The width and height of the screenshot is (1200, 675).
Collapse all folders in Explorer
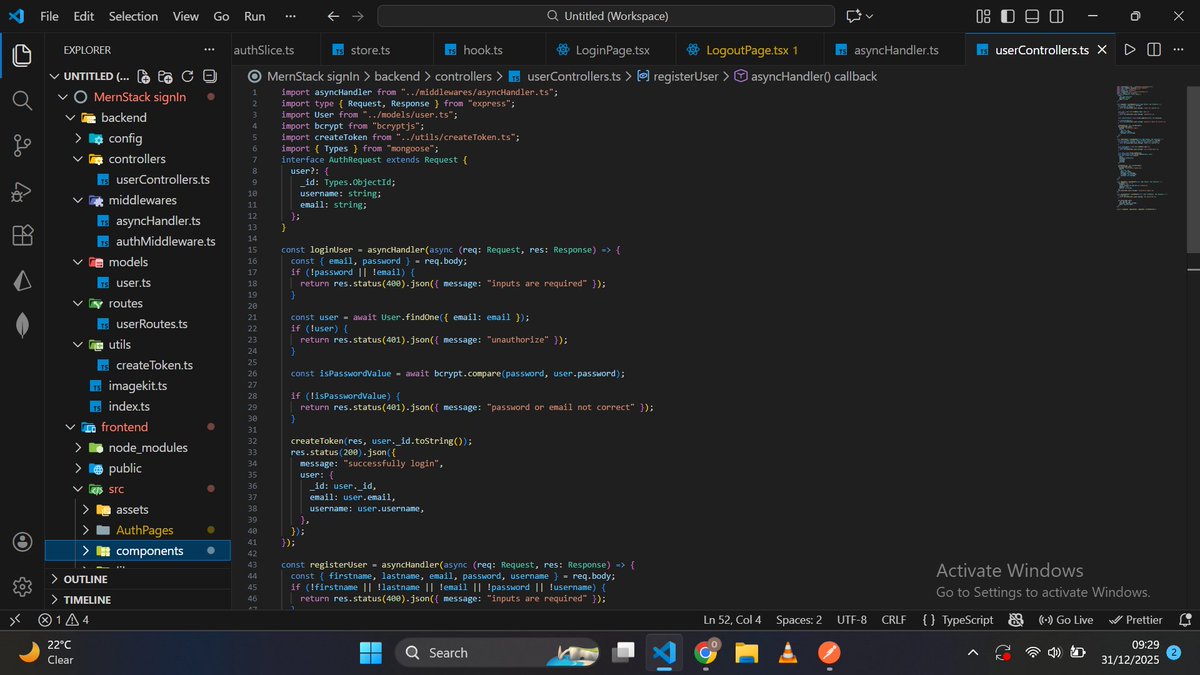point(209,77)
